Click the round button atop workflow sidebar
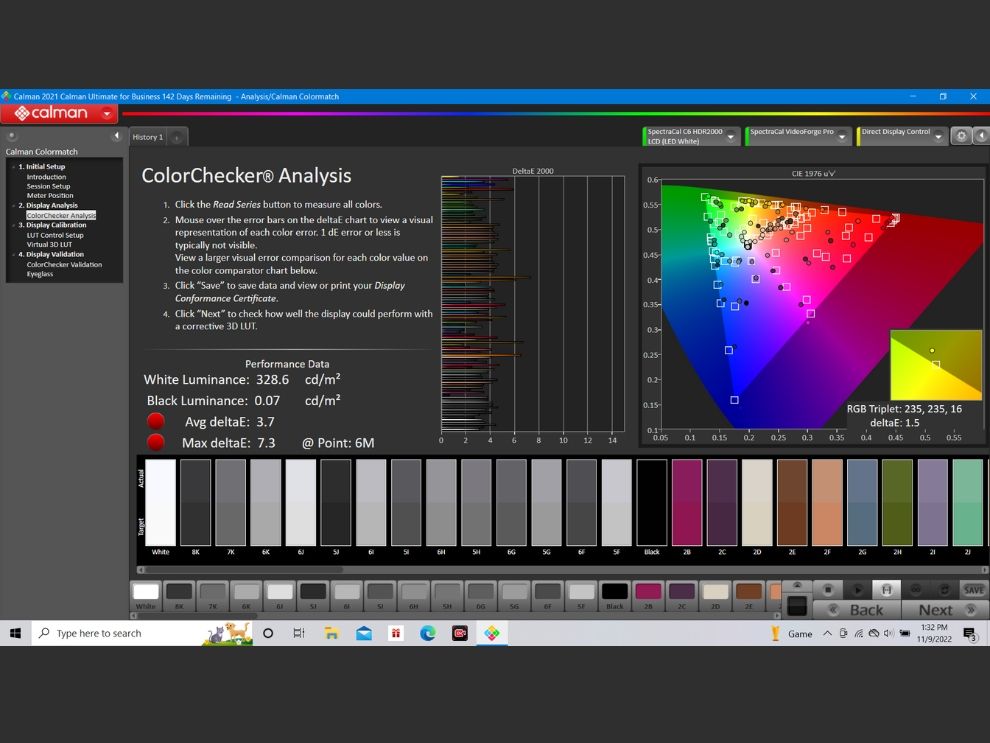Viewport: 990px width, 743px height. tap(11, 136)
